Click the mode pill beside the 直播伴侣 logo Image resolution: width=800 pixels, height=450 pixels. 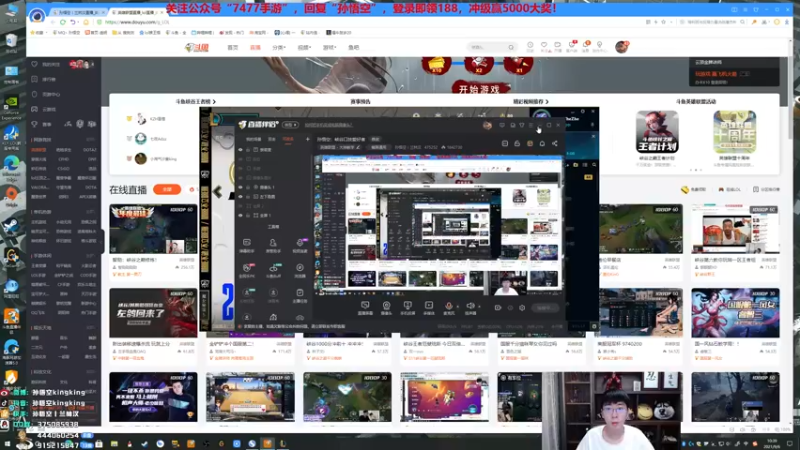tap(291, 124)
